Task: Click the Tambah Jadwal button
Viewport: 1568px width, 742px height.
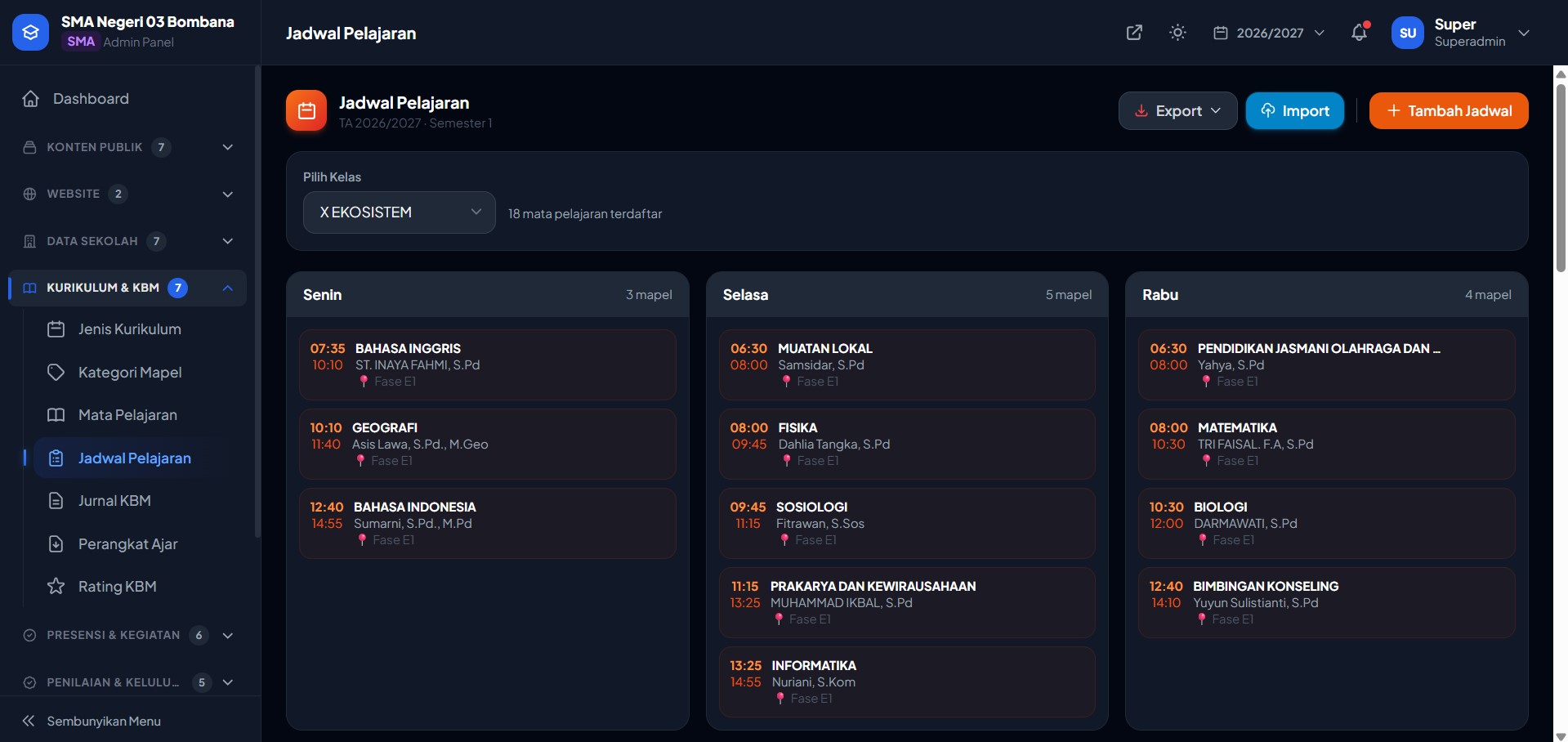Action: 1449,111
